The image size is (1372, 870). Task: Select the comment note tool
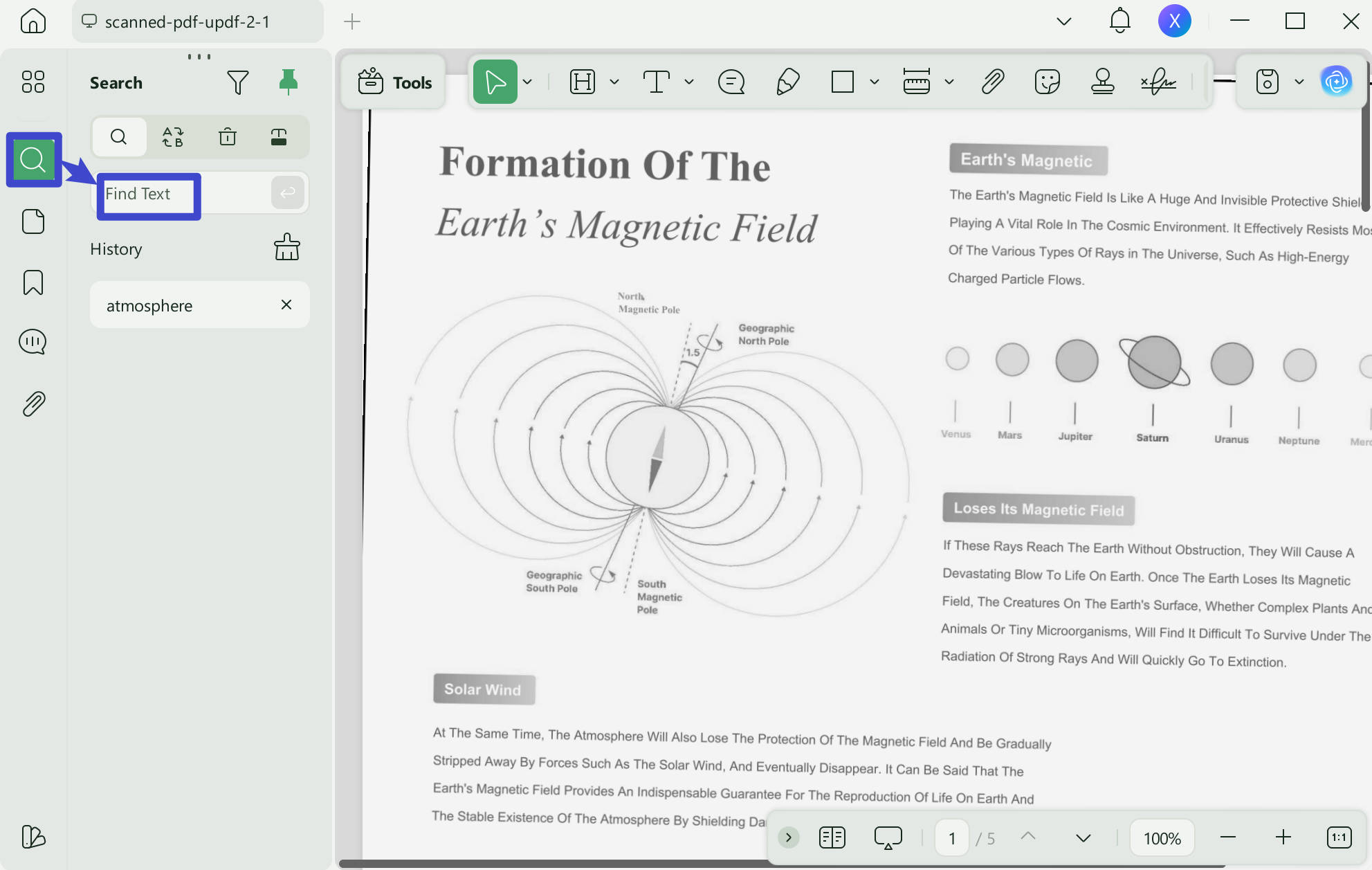tap(731, 82)
